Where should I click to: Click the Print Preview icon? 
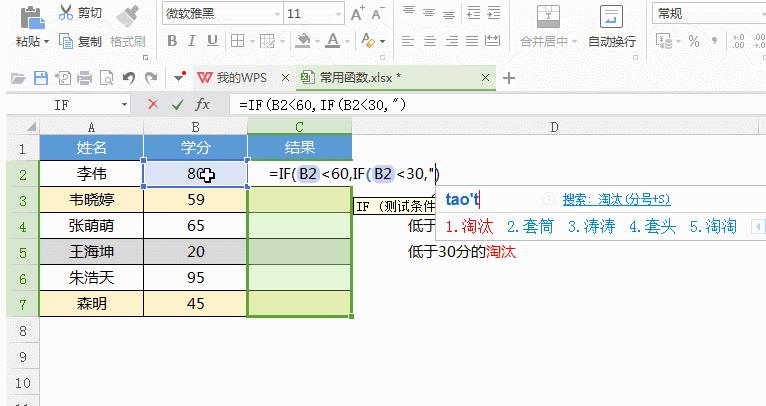[x=106, y=78]
